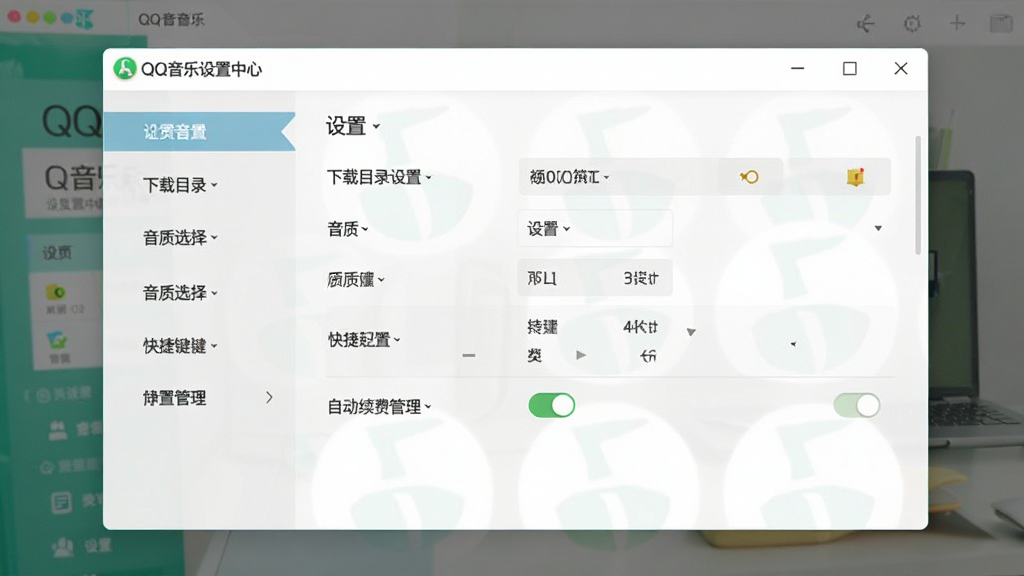This screenshot has height=576, width=1024.
Task: Click the red close light of background window
Action: point(14,17)
